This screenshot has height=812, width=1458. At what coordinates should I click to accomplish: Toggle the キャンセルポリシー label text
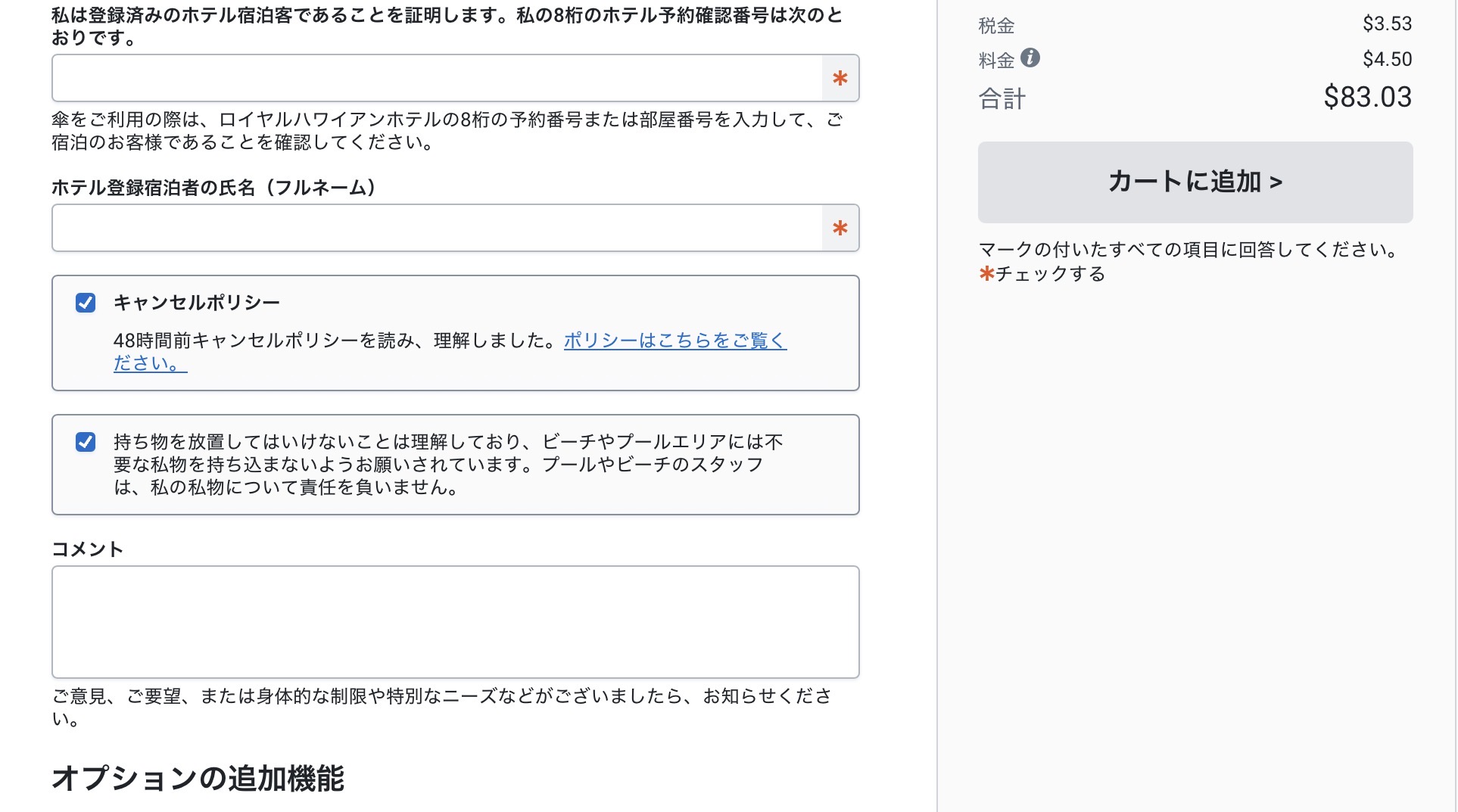[x=195, y=301]
